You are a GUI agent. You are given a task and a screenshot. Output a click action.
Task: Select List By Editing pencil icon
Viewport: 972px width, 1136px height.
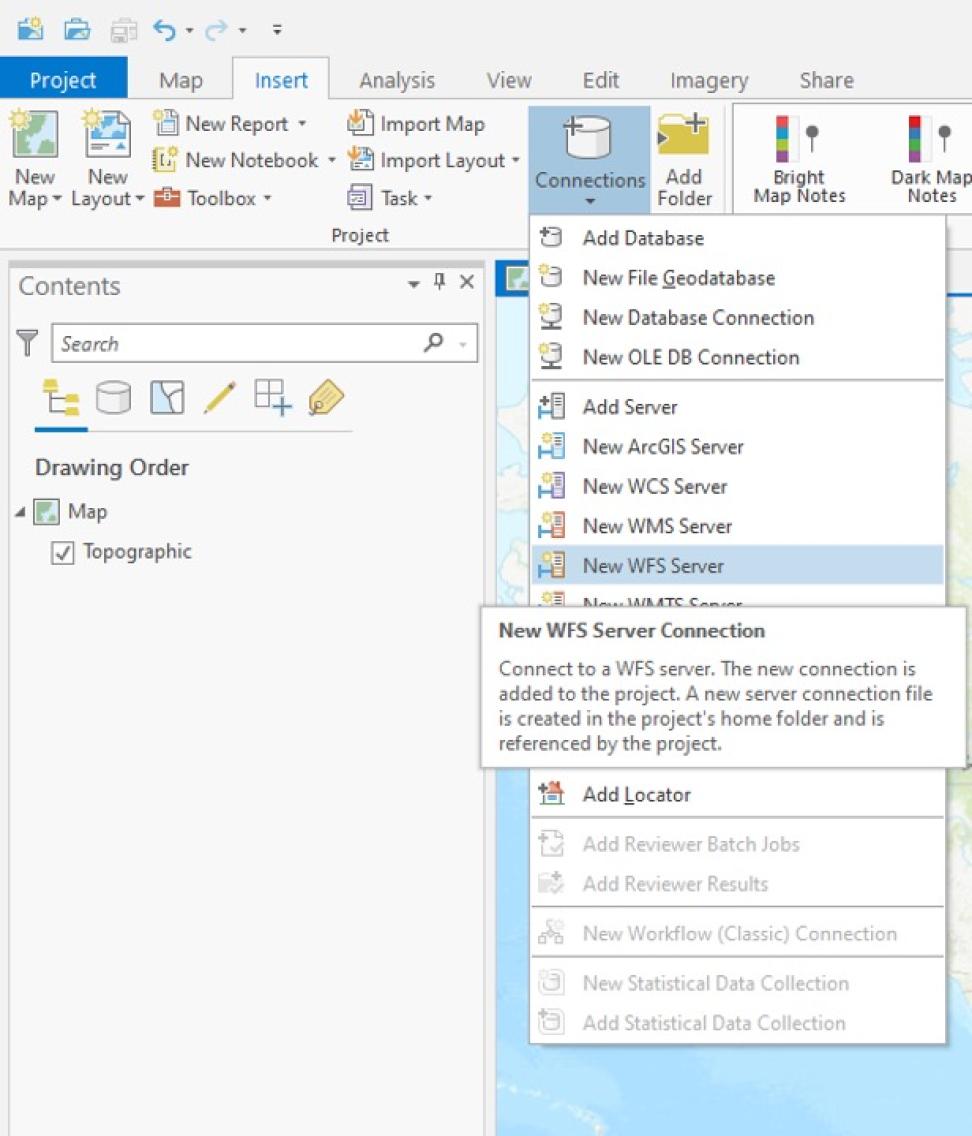click(219, 397)
